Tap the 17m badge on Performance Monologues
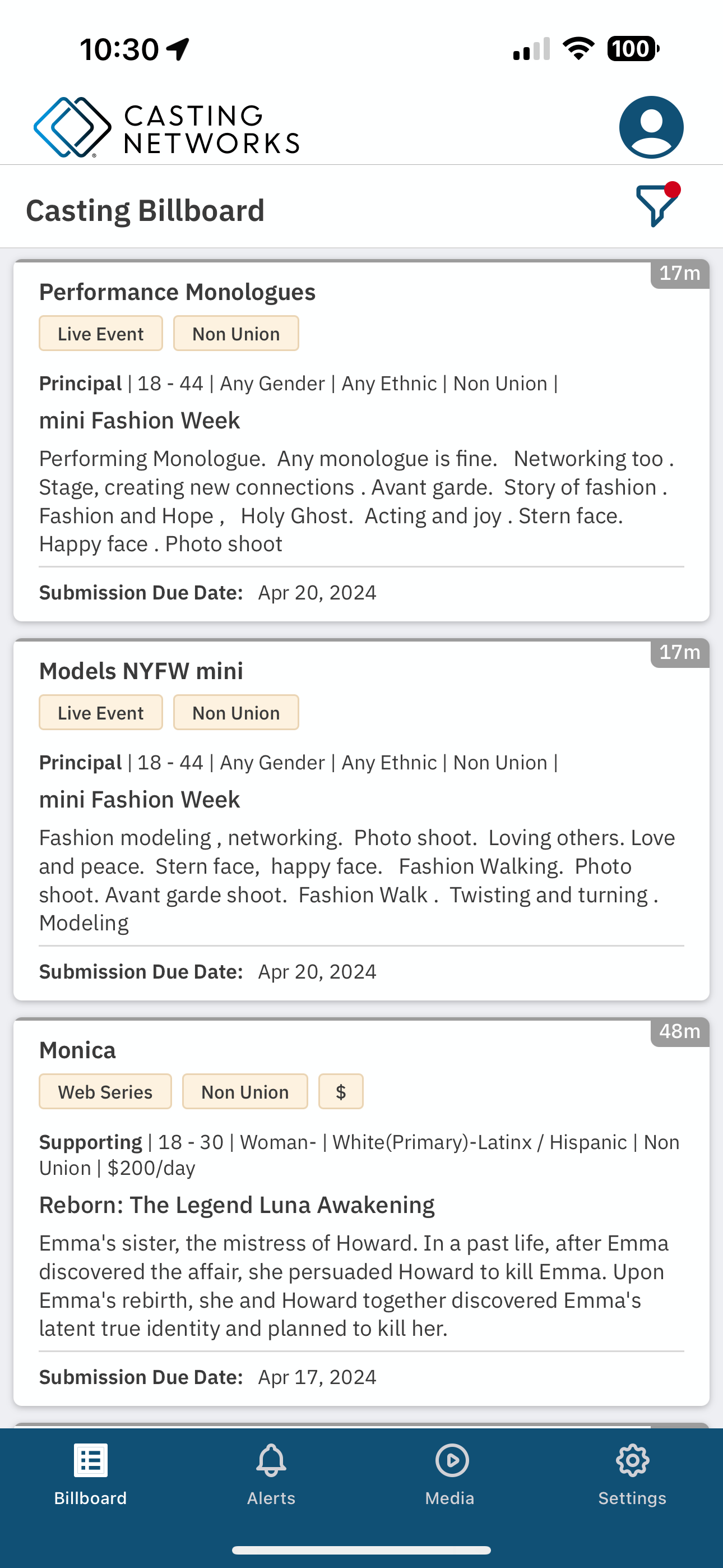This screenshot has width=723, height=1568. (680, 274)
